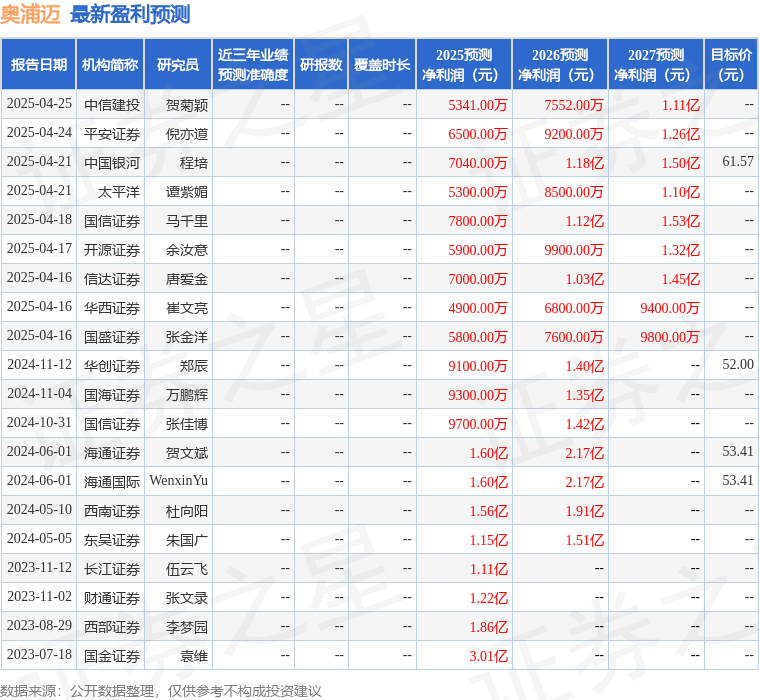This screenshot has height=700, width=759.
Task: Select value 7552.00万
Action: point(574,105)
